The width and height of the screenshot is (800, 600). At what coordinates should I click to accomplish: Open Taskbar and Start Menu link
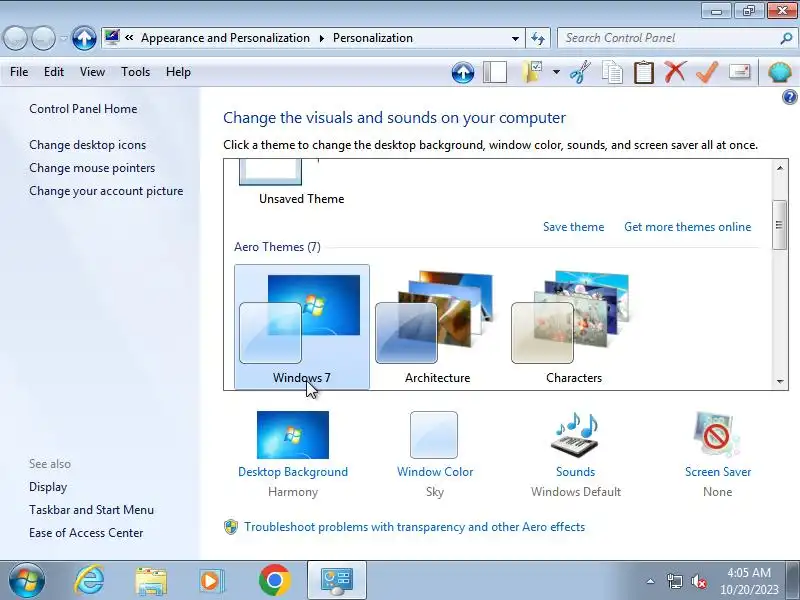point(91,510)
